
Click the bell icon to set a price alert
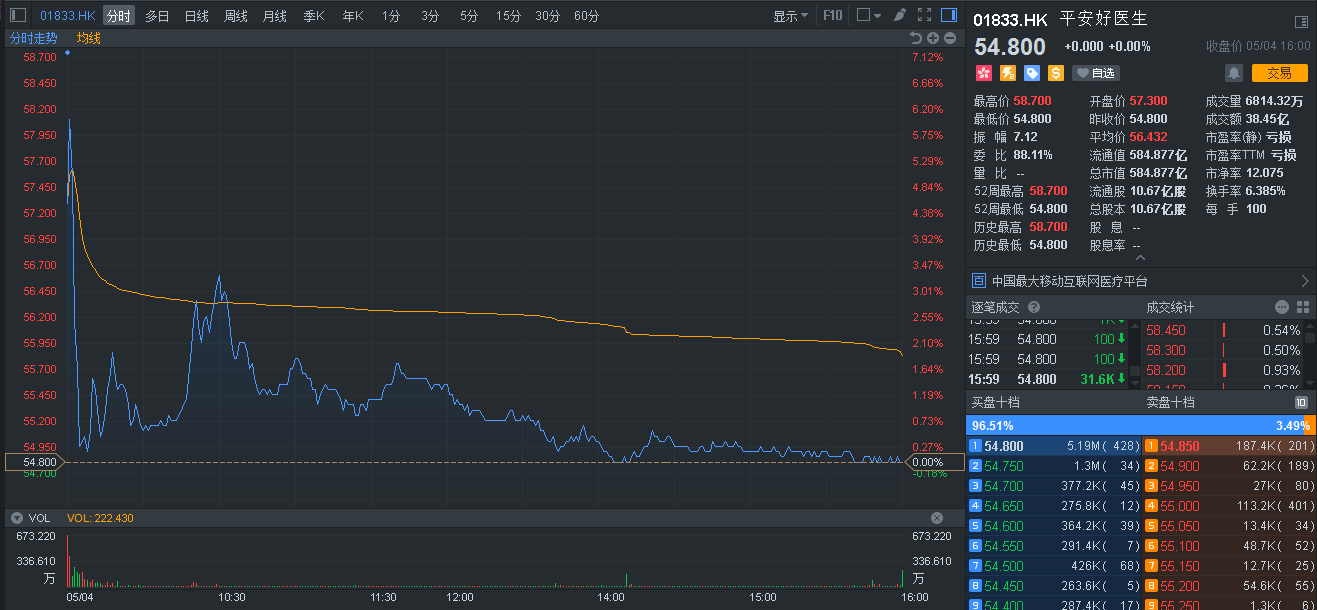[x=1234, y=72]
